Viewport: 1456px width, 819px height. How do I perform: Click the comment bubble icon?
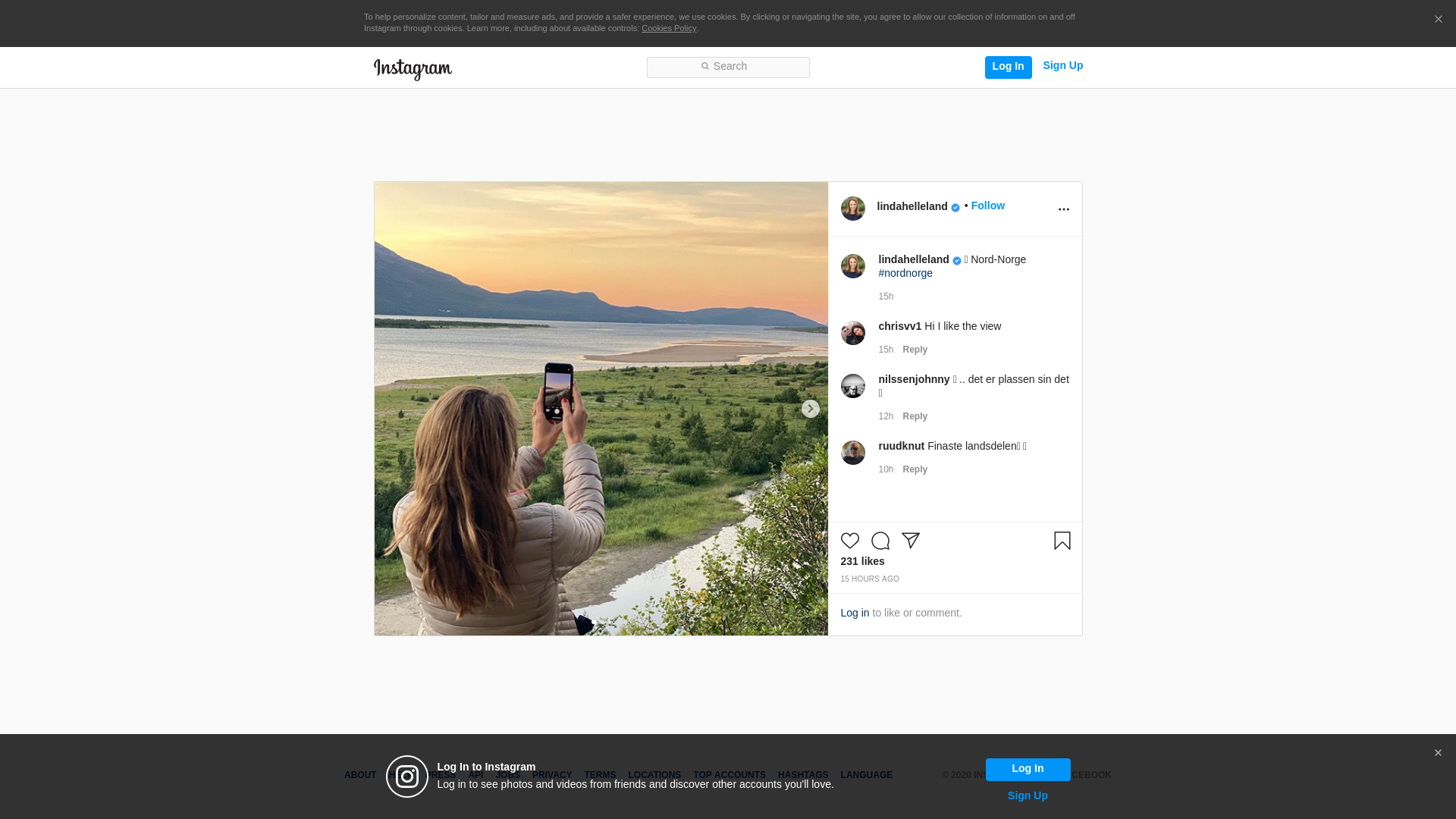[x=880, y=541]
